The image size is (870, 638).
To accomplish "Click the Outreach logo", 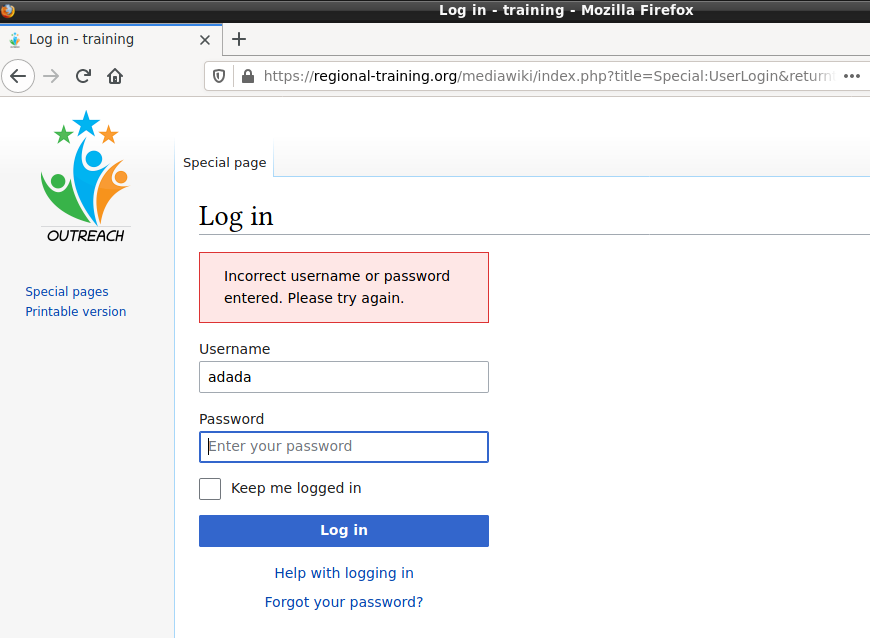I will click(86, 177).
